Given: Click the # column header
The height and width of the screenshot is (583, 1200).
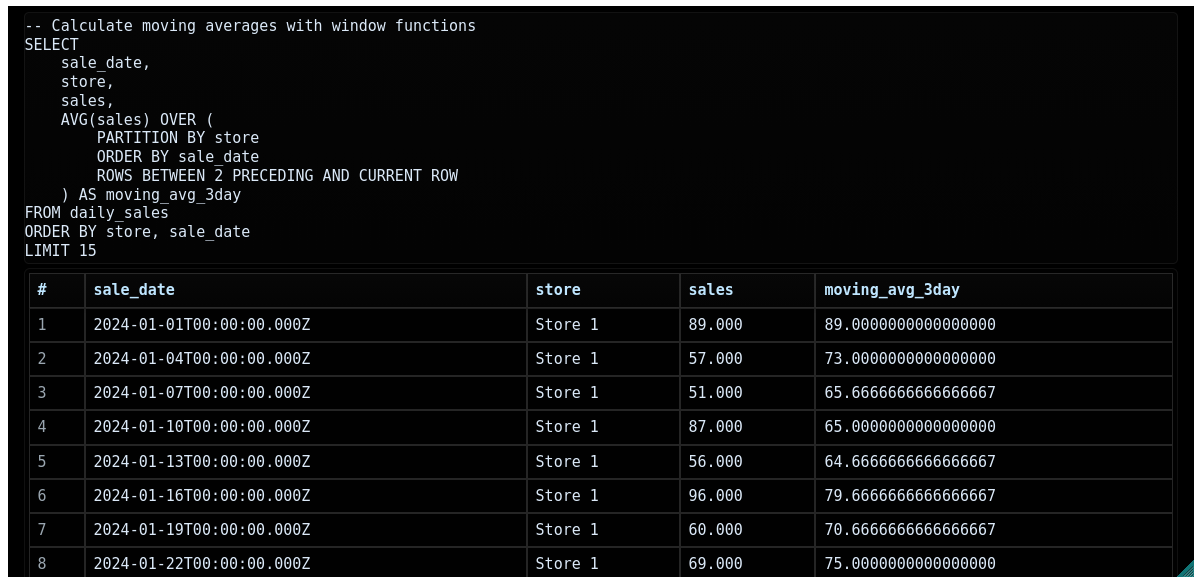Looking at the screenshot, I should point(57,290).
